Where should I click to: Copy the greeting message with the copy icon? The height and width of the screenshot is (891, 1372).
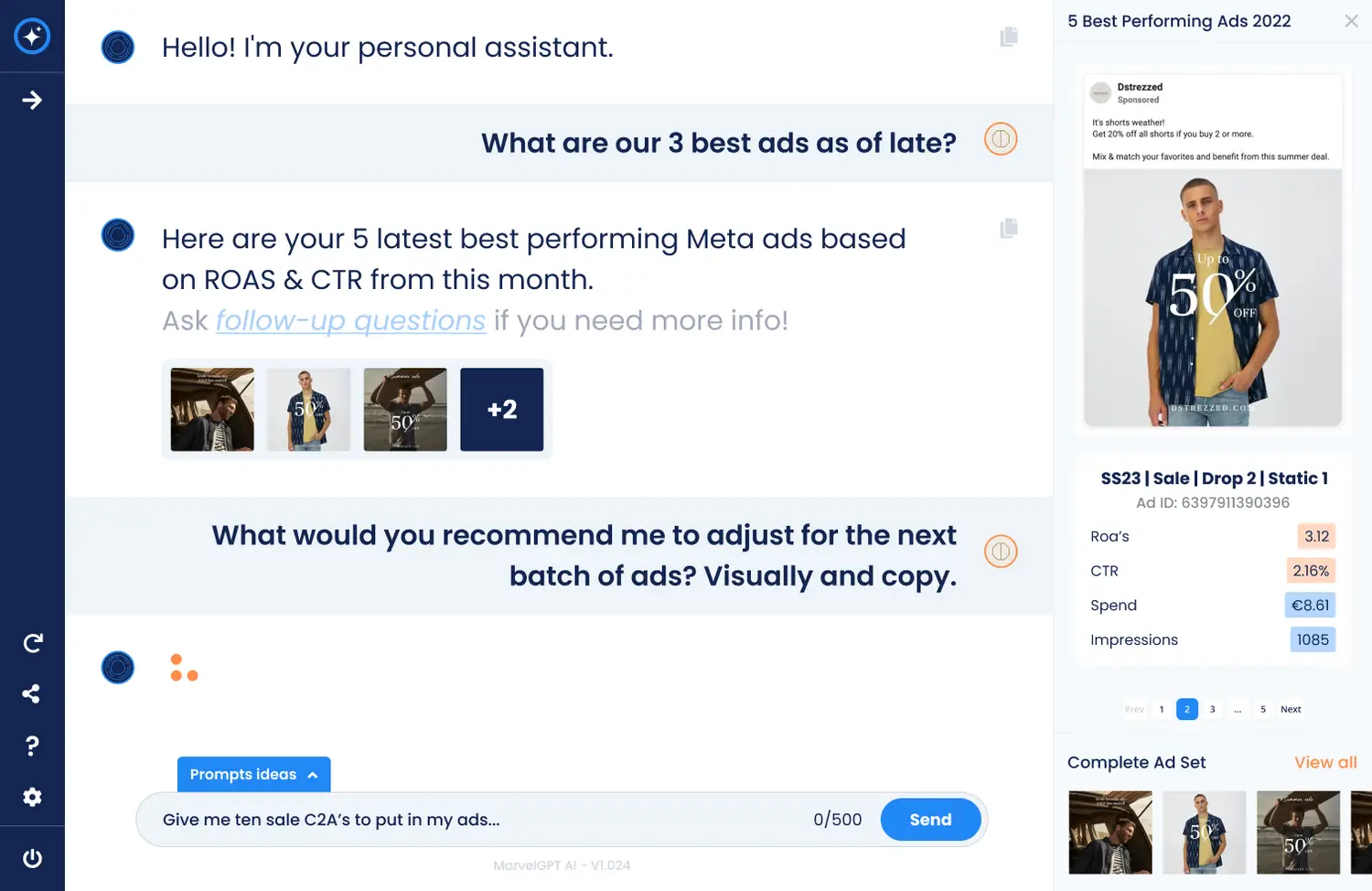tap(1009, 37)
